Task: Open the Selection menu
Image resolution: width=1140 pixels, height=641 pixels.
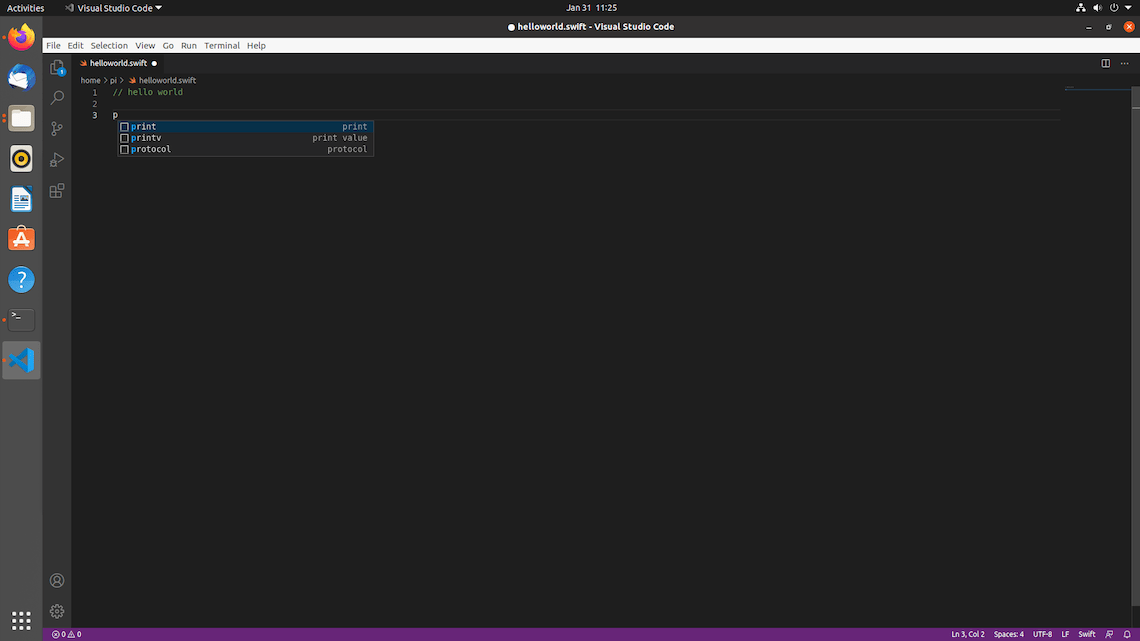Action: point(109,45)
